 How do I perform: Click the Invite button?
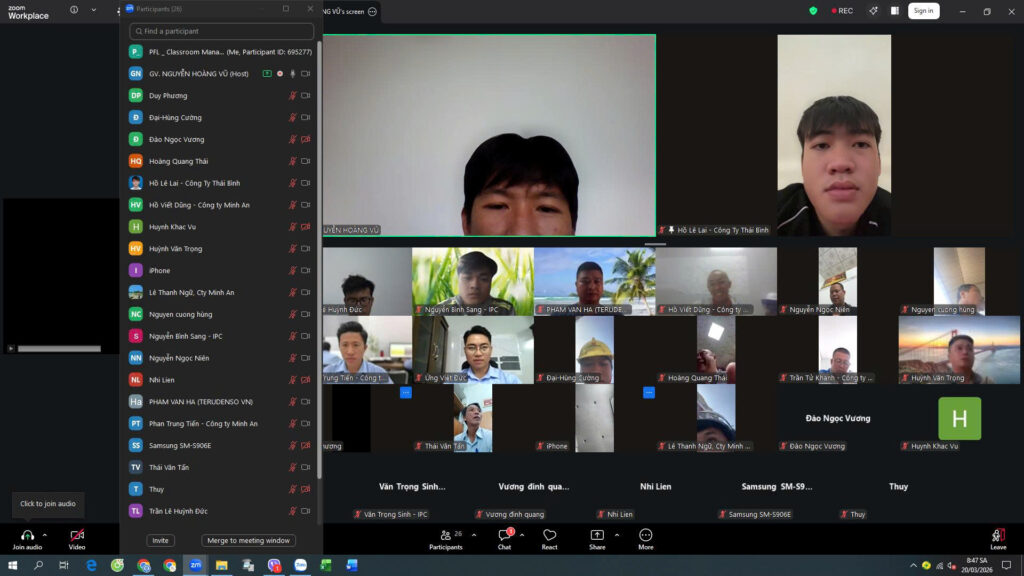[160, 541]
